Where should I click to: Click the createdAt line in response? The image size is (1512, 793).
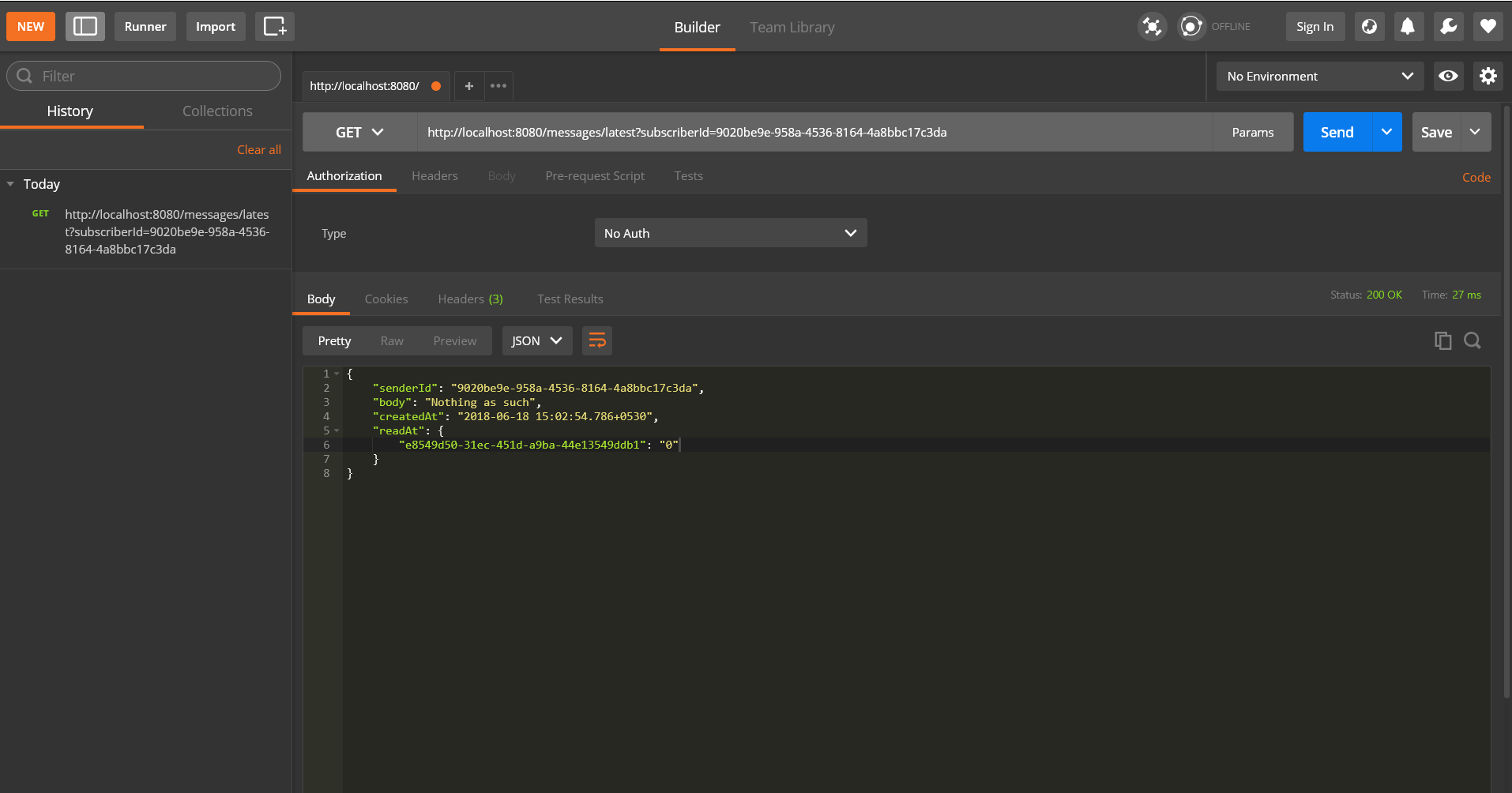coord(515,416)
